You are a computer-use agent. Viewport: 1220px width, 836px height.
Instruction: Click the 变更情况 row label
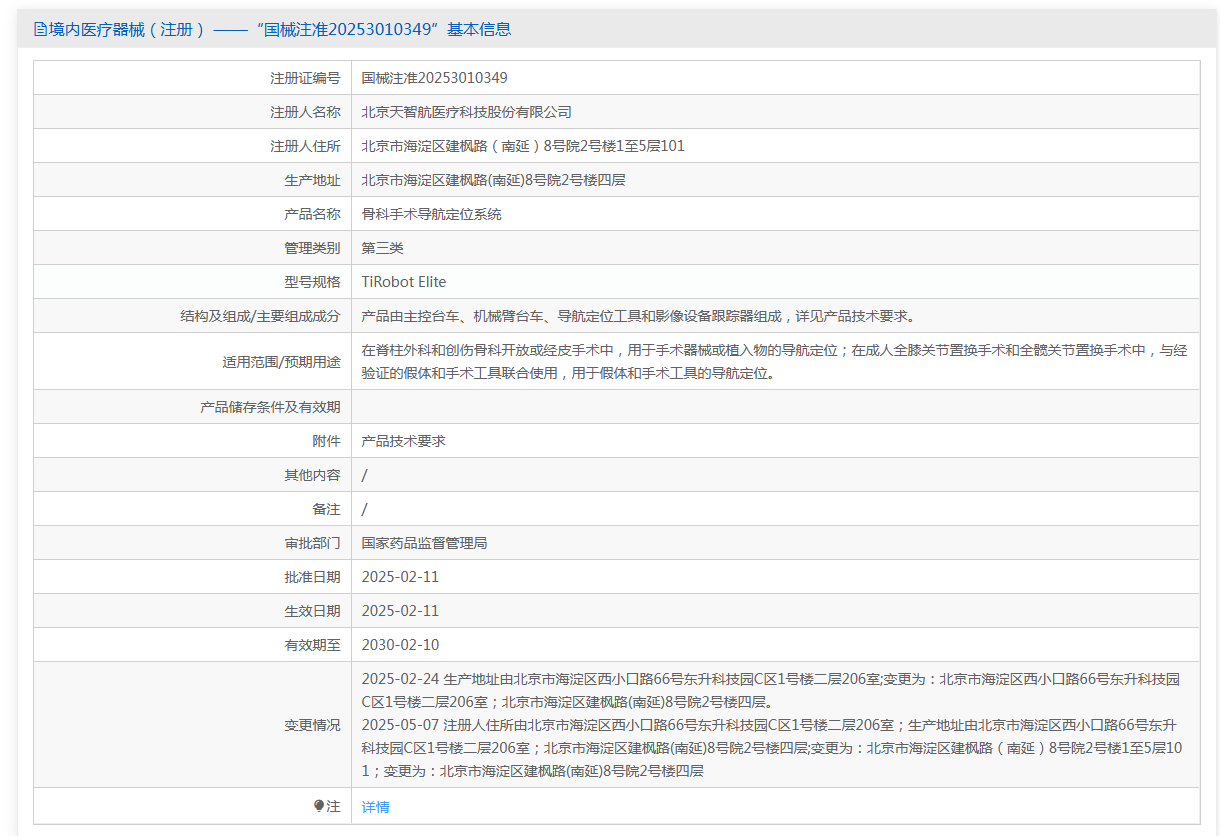(x=312, y=725)
